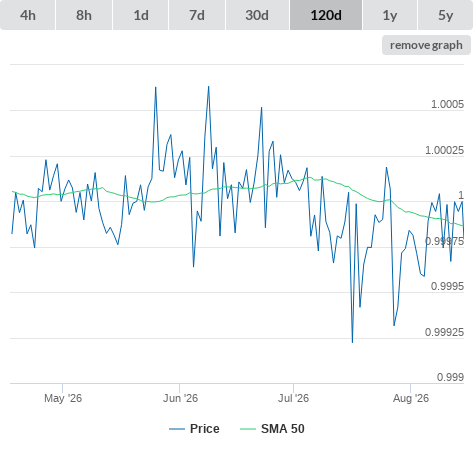Switch chart to 1y range
The image size is (474, 455).
(x=390, y=15)
